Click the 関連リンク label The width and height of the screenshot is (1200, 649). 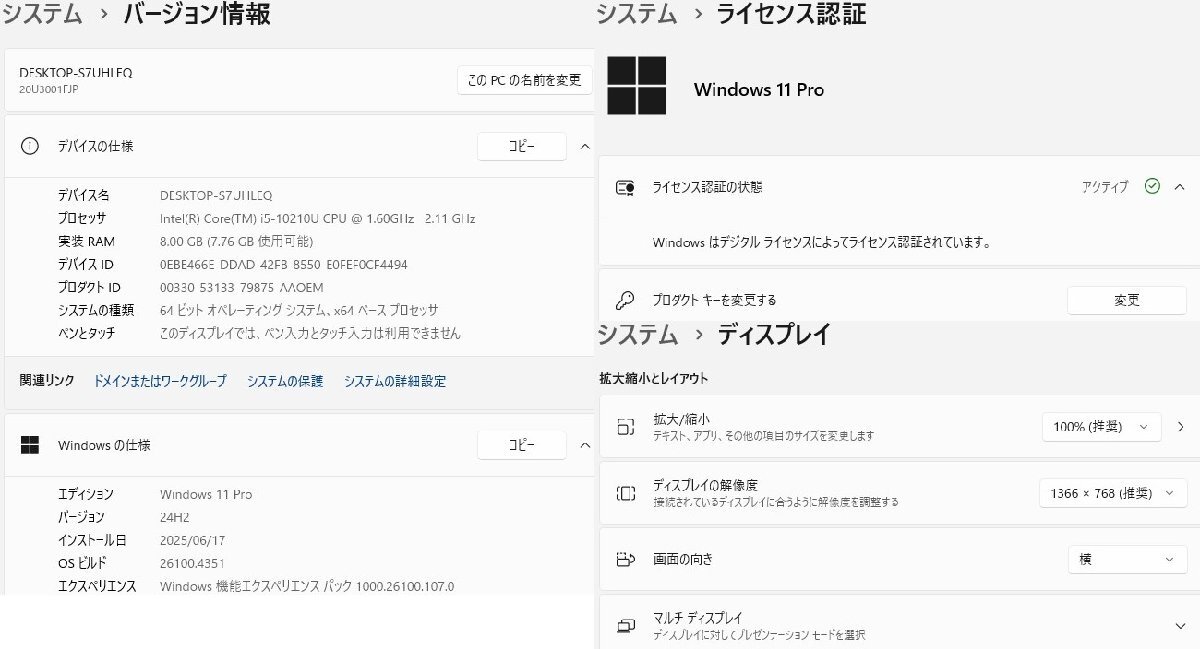click(x=47, y=380)
